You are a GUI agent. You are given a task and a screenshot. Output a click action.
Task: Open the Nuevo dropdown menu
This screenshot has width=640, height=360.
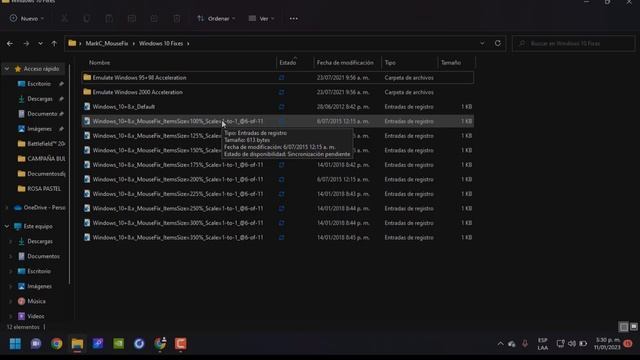tap(27, 19)
